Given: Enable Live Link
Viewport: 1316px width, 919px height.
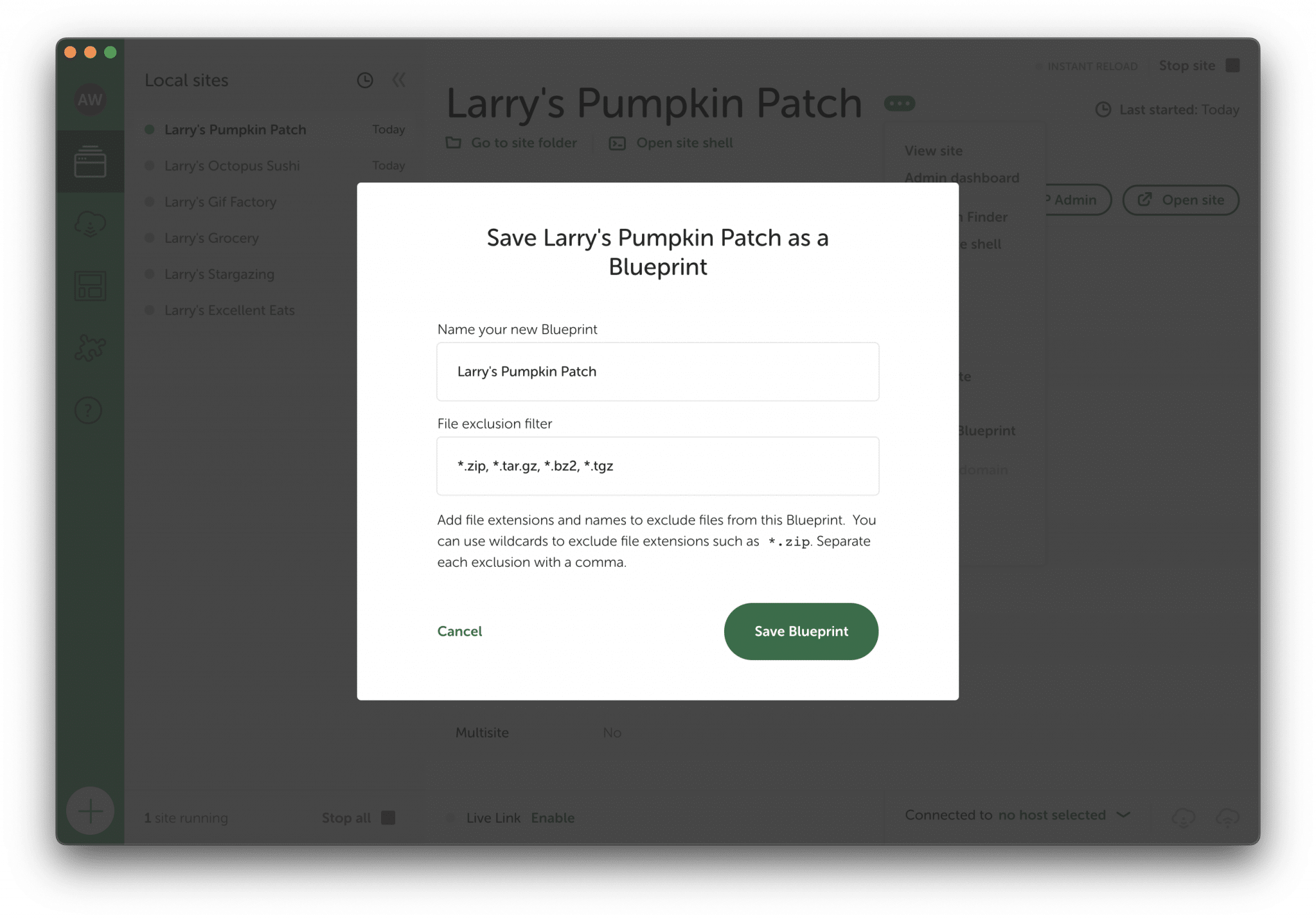Looking at the screenshot, I should pyautogui.click(x=553, y=817).
